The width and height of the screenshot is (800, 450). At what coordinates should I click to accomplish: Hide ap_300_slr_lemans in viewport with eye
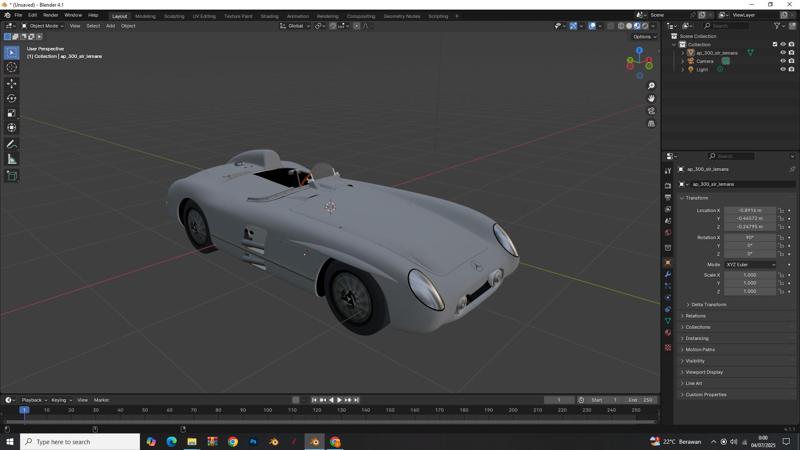[x=783, y=53]
